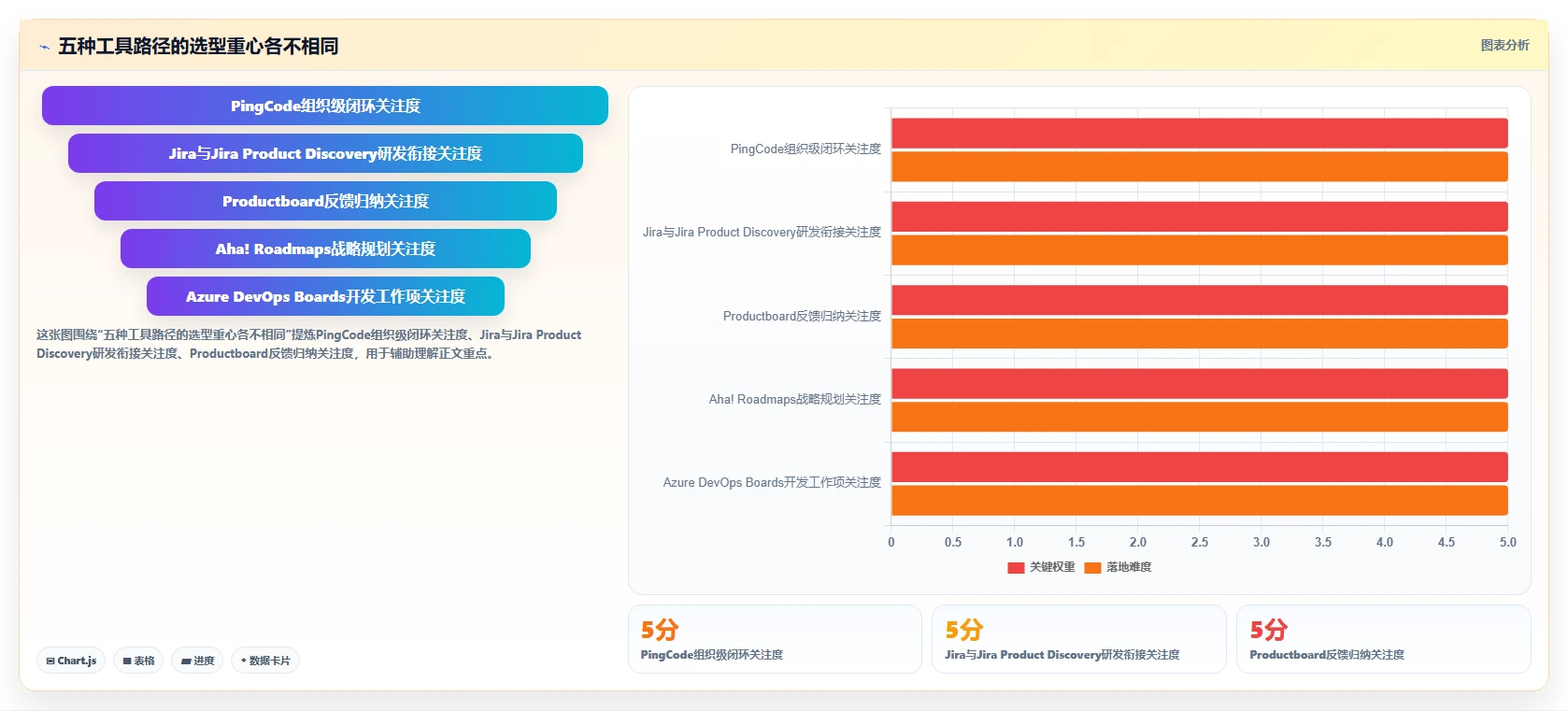Viewport: 1568px width, 711px height.
Task: Click the orange Productboard bar in the chart
Action: coord(1200,334)
